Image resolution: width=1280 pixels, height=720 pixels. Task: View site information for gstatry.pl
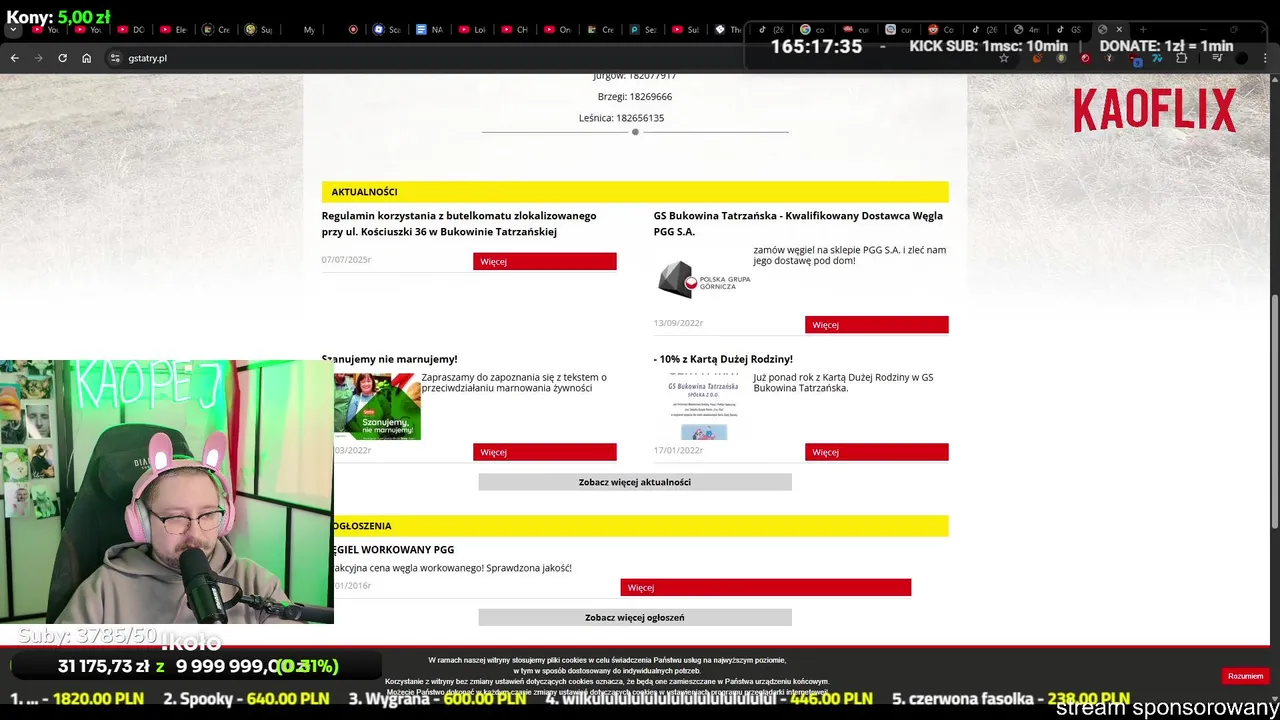tap(115, 58)
